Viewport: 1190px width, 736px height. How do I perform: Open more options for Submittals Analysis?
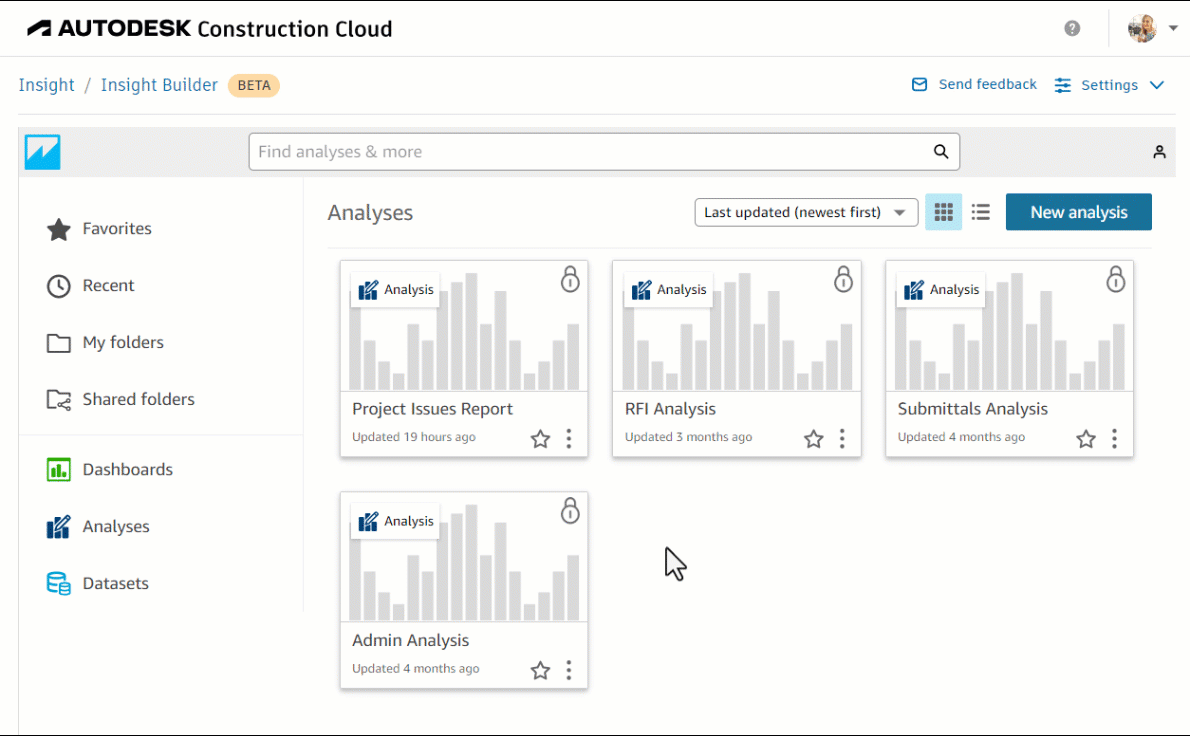pos(1114,438)
